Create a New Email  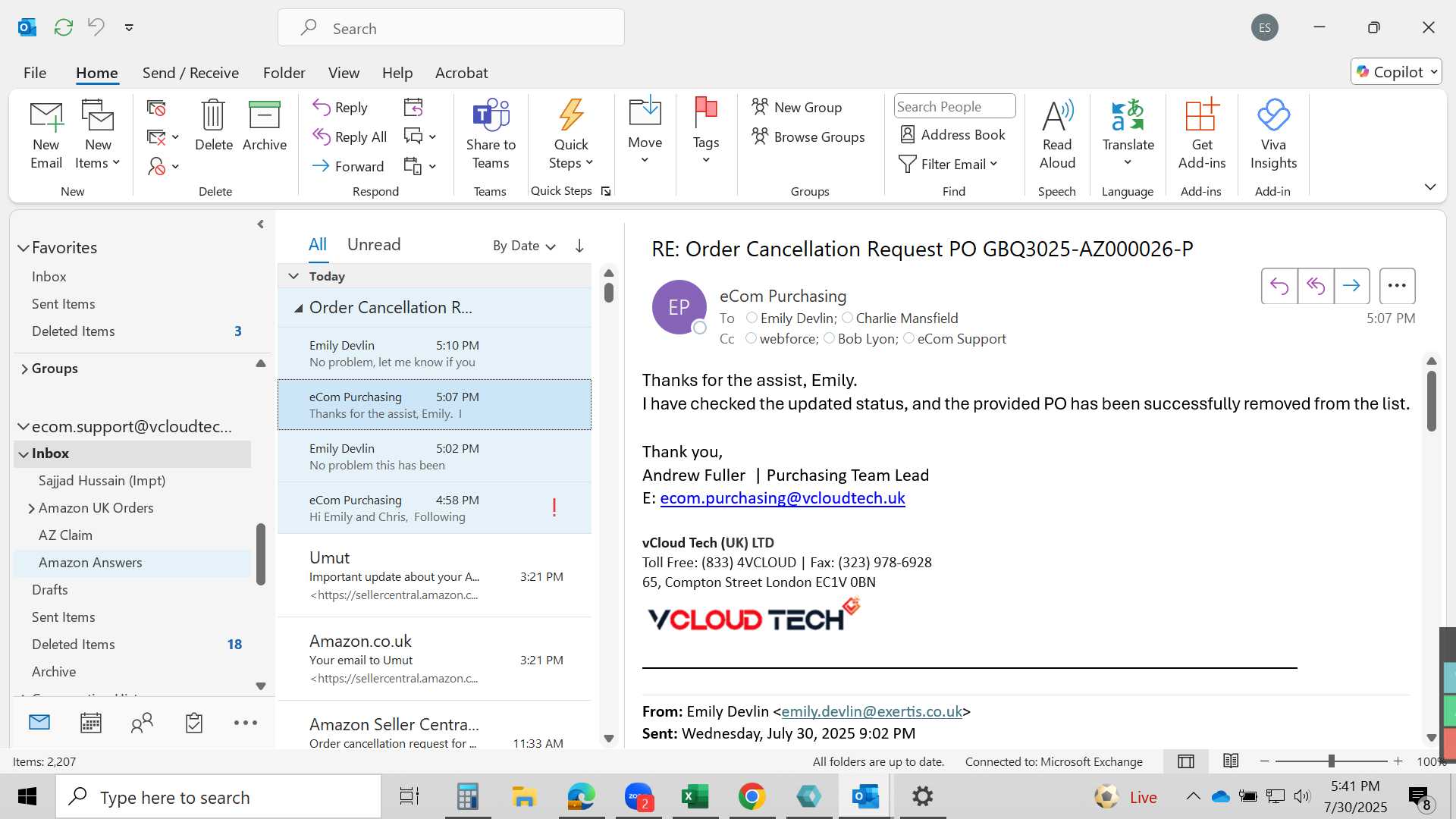point(46,135)
